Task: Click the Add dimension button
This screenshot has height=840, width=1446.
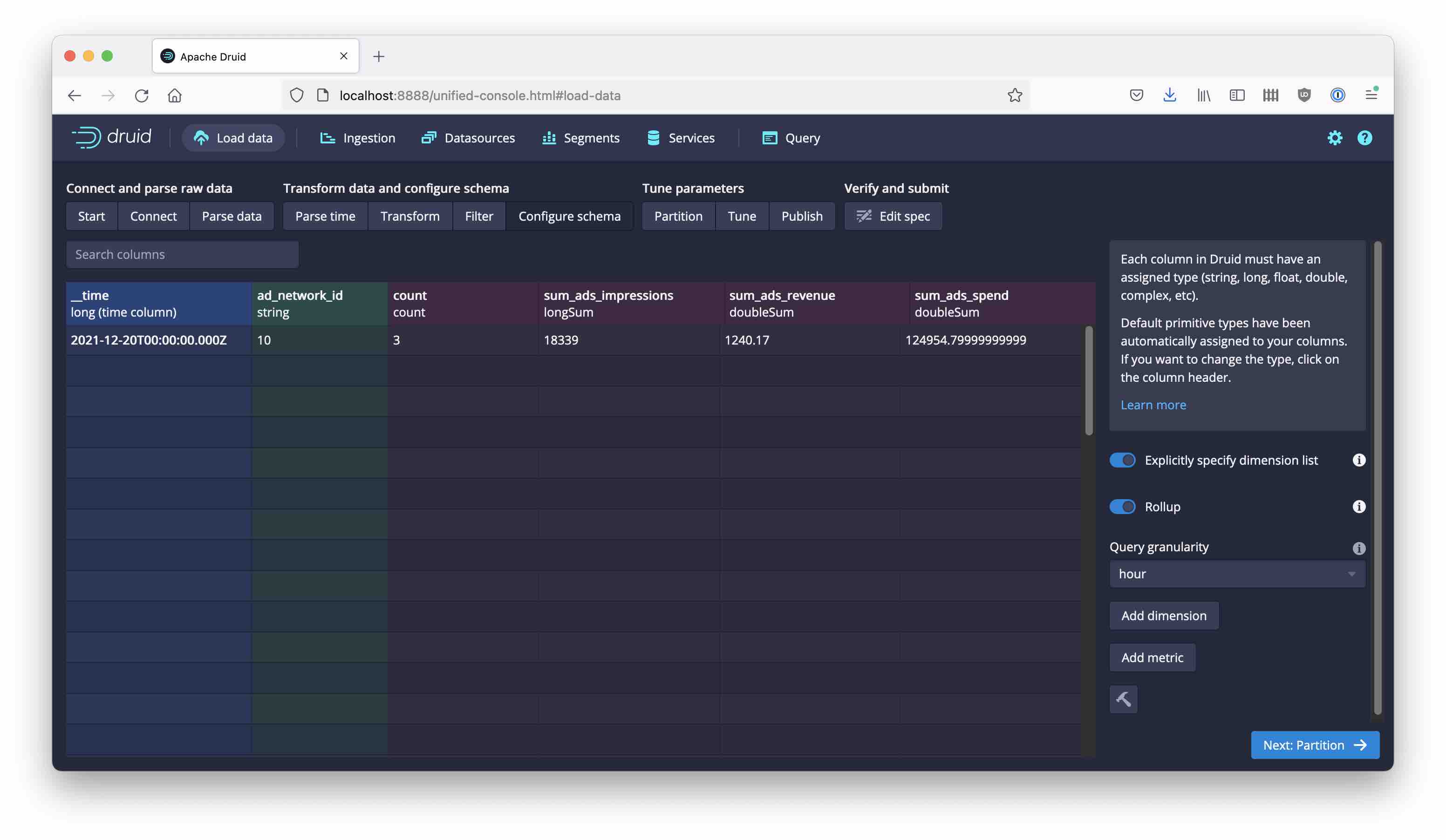Action: pyautogui.click(x=1163, y=615)
